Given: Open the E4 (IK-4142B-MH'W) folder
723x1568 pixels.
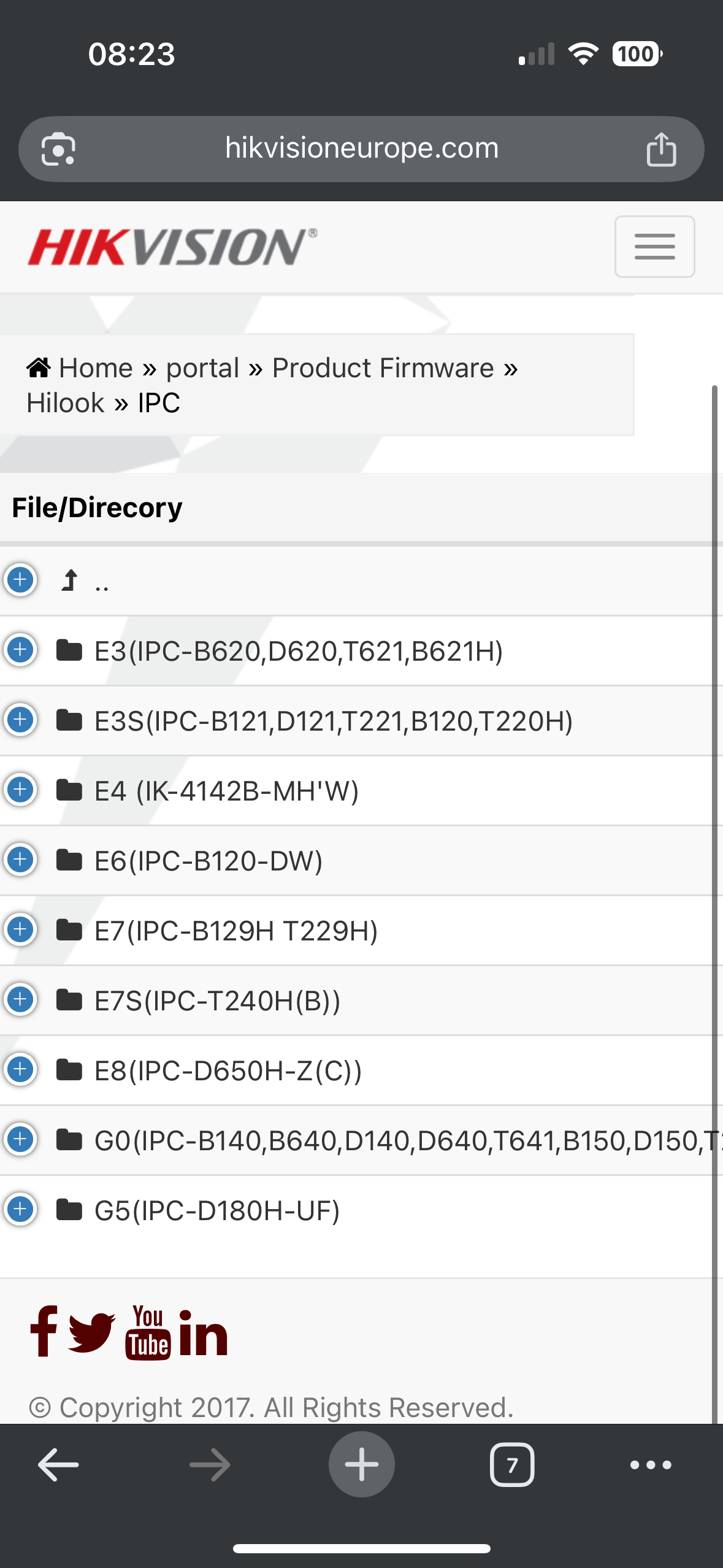Looking at the screenshot, I should [226, 791].
